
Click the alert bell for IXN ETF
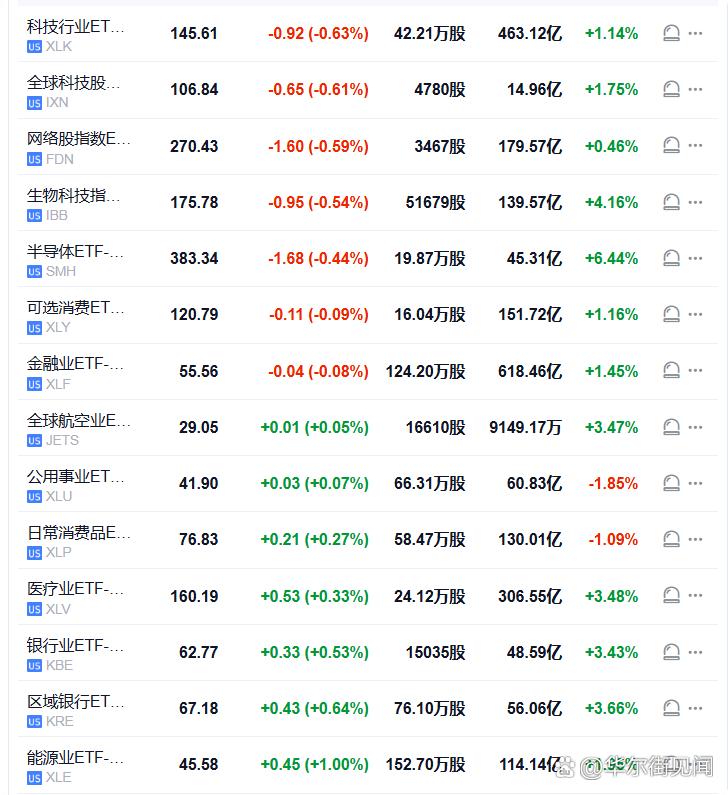point(671,90)
